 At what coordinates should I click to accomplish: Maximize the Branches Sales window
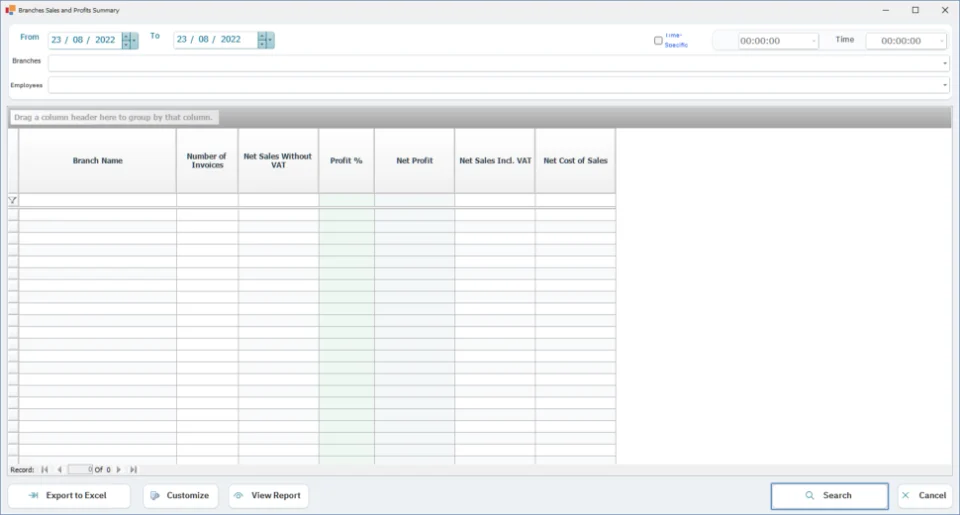tap(915, 10)
